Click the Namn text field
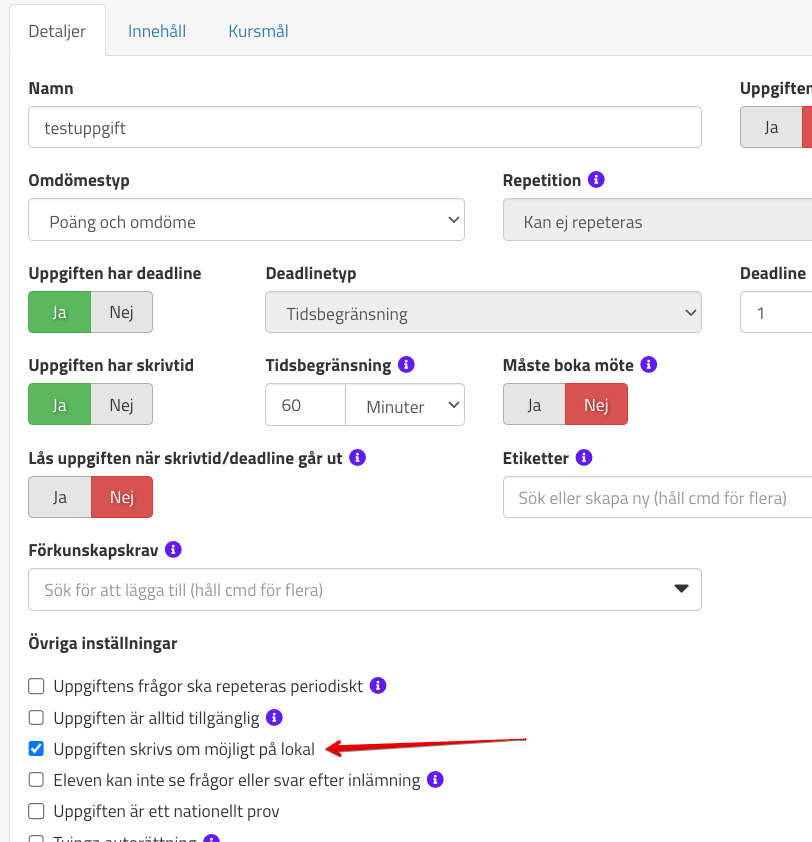This screenshot has width=812, height=842. (365, 128)
